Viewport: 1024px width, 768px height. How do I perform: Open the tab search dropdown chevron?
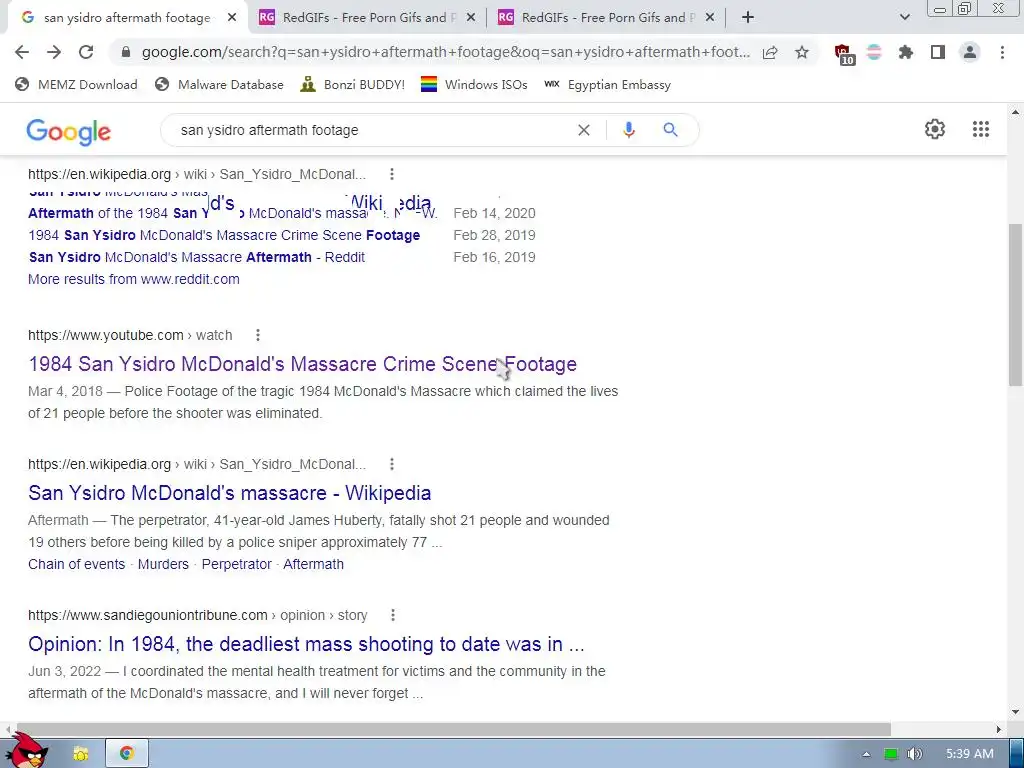[904, 18]
